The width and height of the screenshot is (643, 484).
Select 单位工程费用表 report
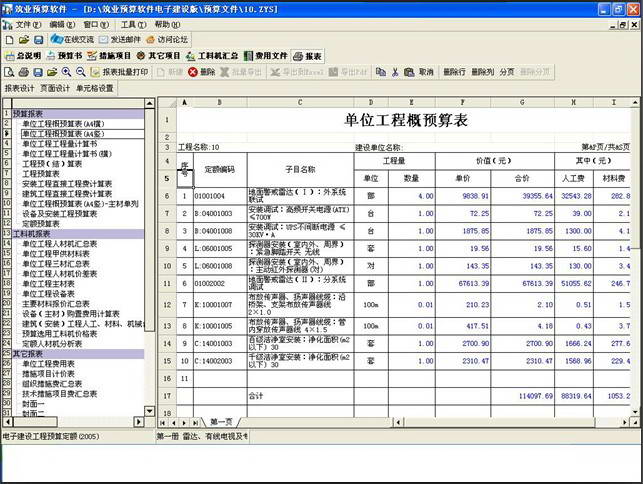click(x=48, y=364)
